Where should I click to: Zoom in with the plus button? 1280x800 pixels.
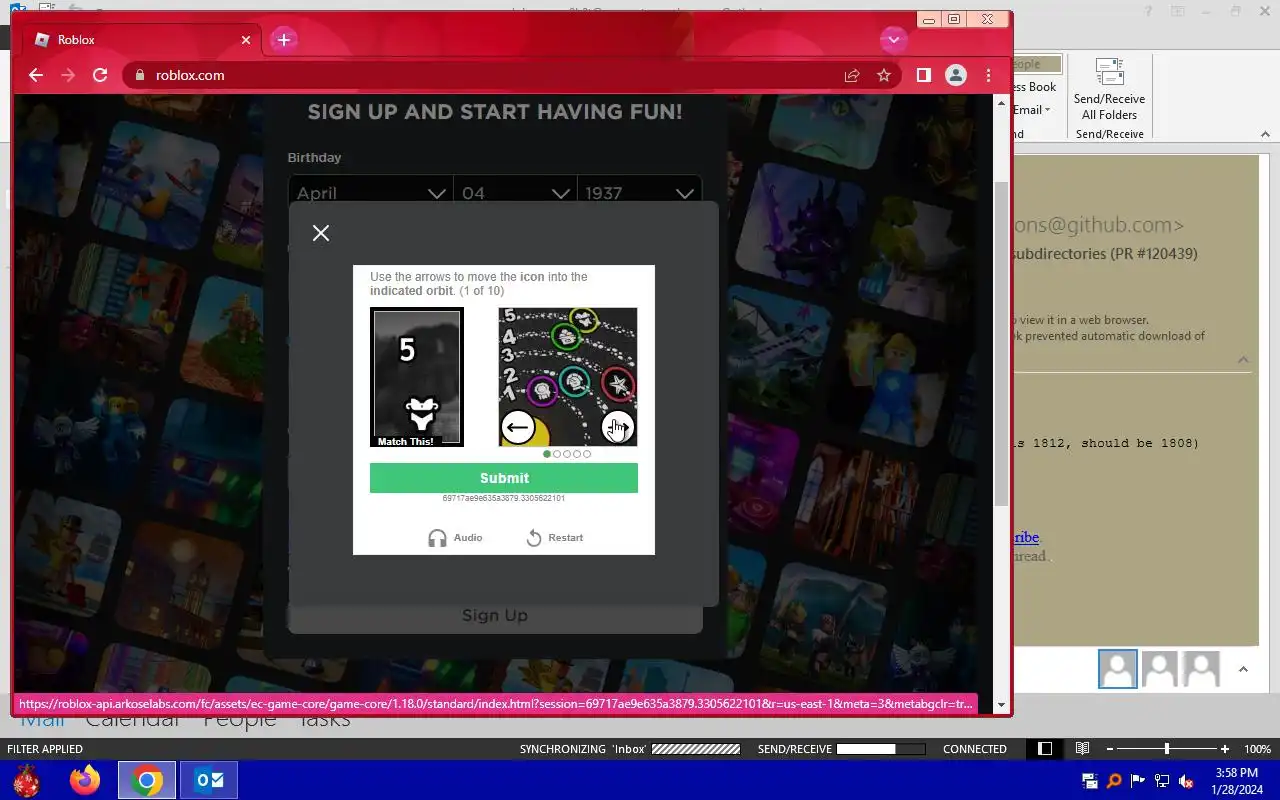point(1225,749)
